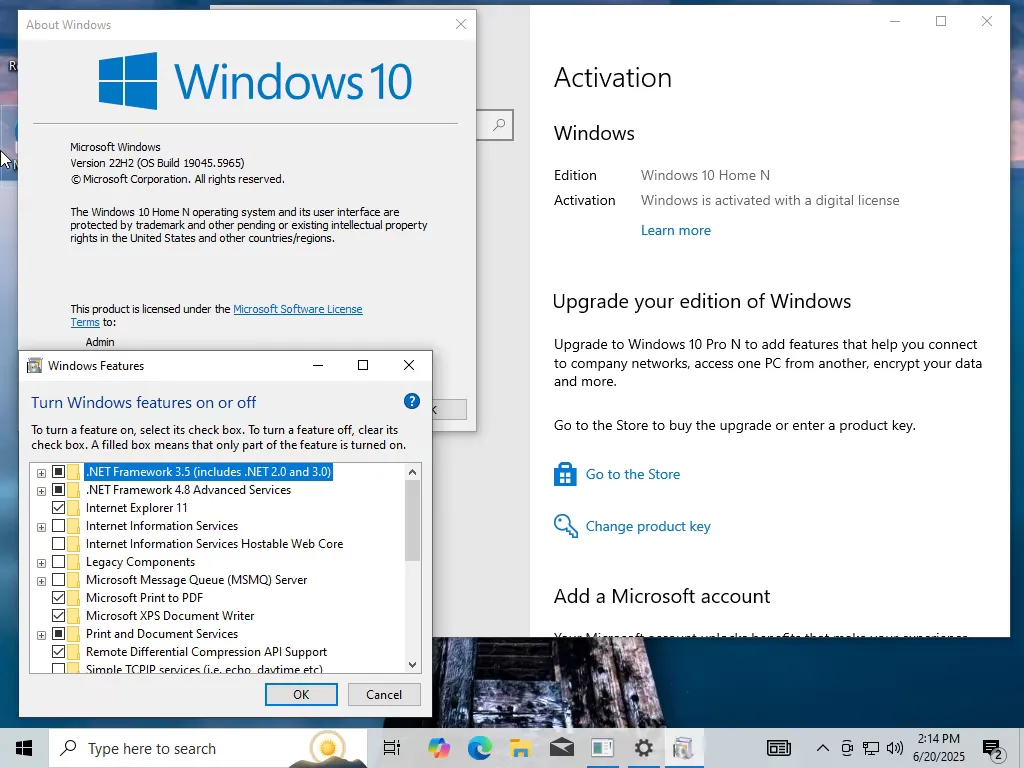Open the weather widget sun icon on taskbar

(328, 747)
